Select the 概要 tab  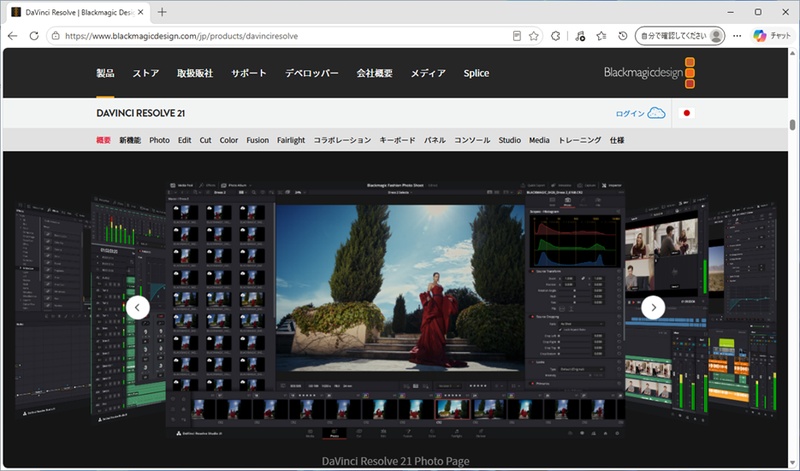click(x=104, y=140)
